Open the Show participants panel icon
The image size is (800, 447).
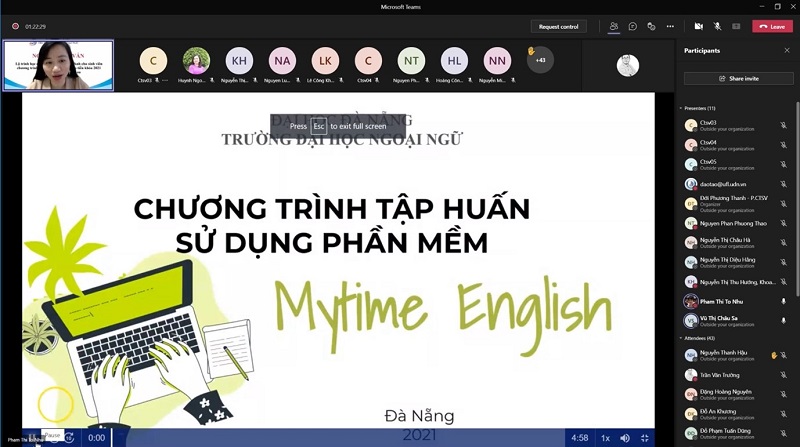coord(614,26)
